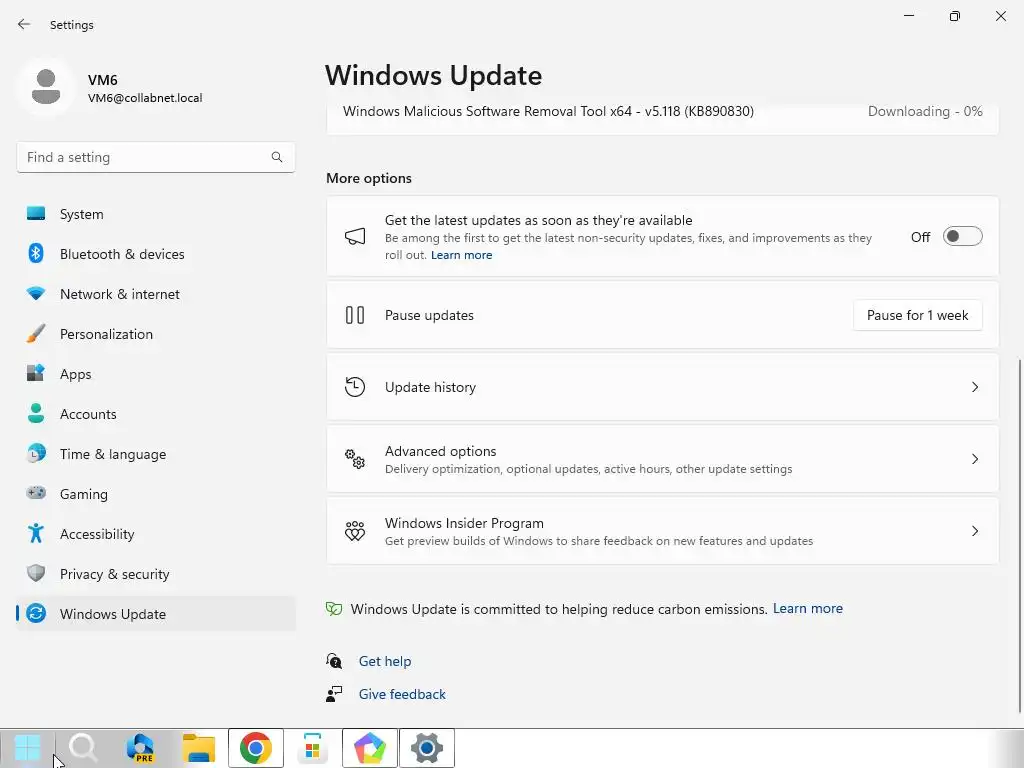Viewport: 1024px width, 768px height.
Task: Open Microsoft Store from the taskbar
Action: tap(312, 748)
